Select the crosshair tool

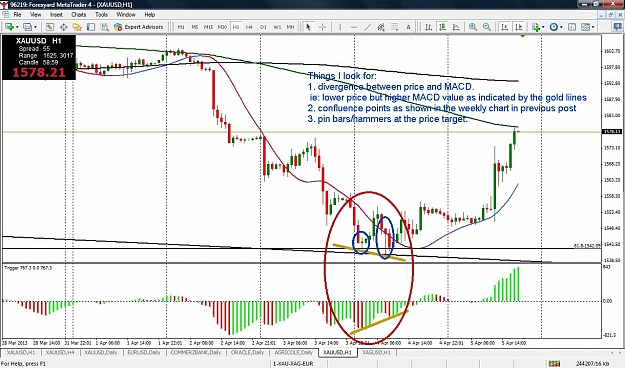pos(322,27)
